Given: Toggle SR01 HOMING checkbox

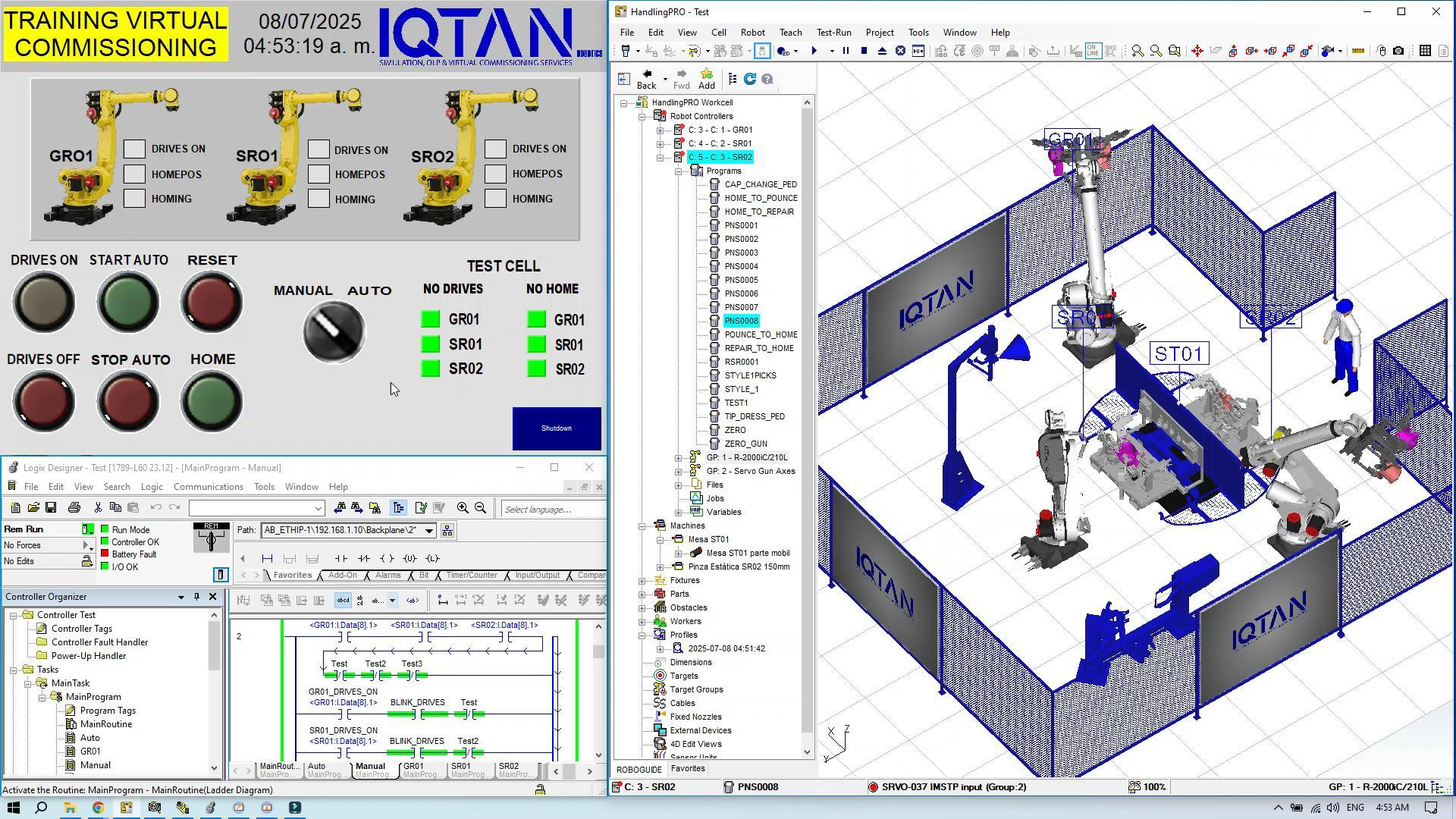Looking at the screenshot, I should coord(319,199).
